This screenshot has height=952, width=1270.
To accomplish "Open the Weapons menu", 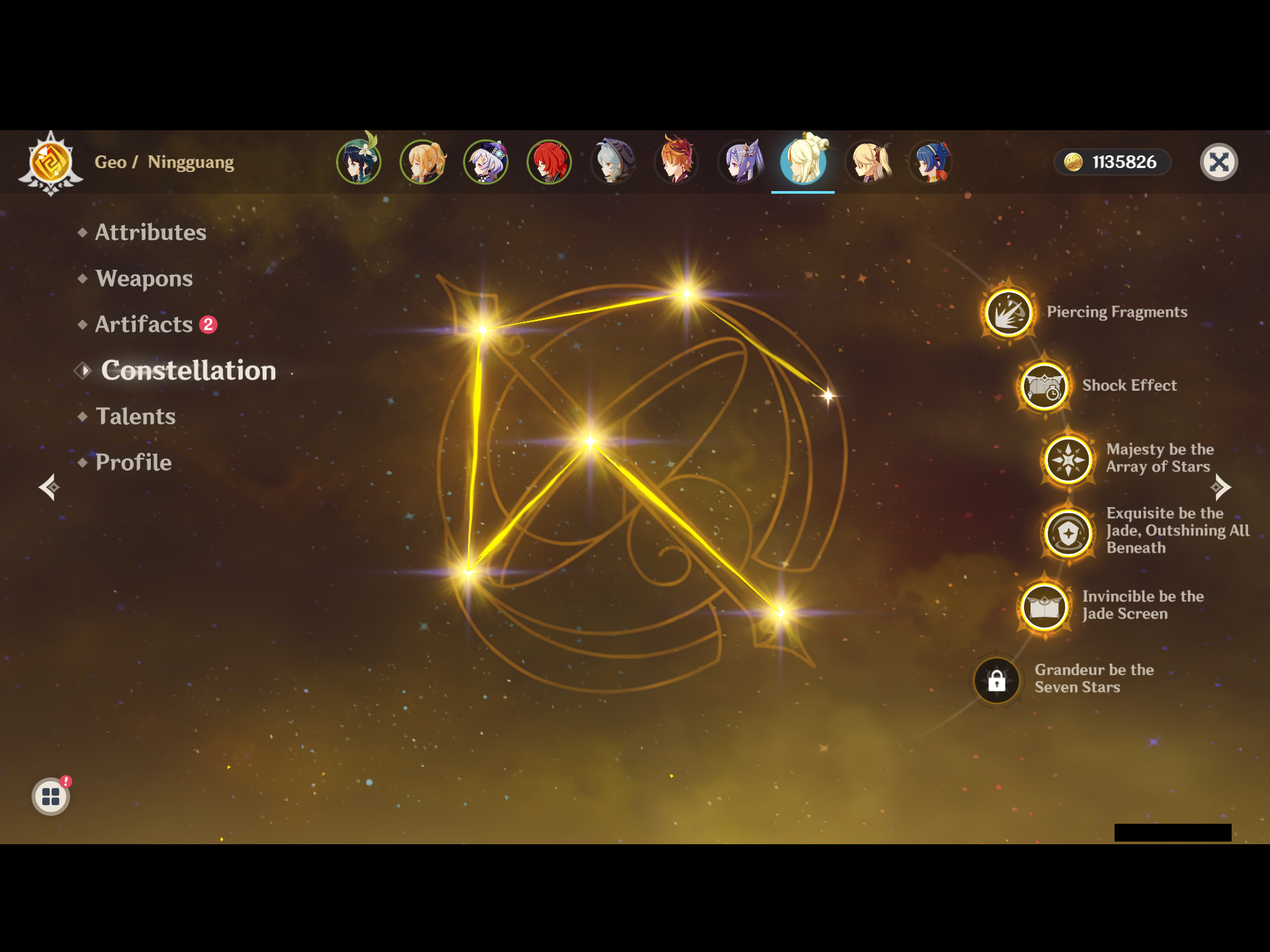I will pos(144,278).
